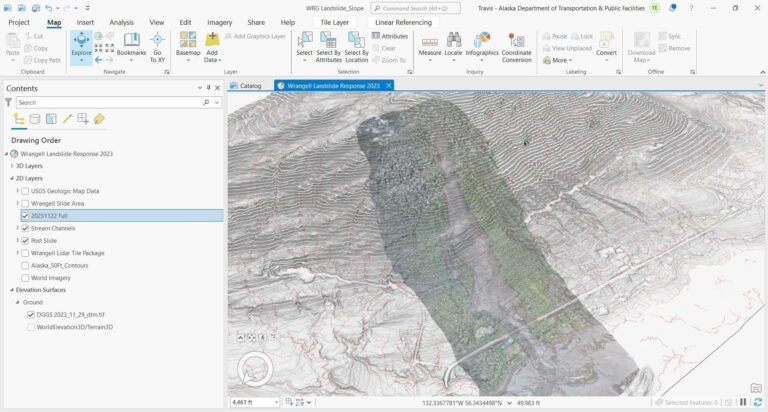Switch to List By Snapping
This screenshot has width=768, height=412.
(83, 119)
